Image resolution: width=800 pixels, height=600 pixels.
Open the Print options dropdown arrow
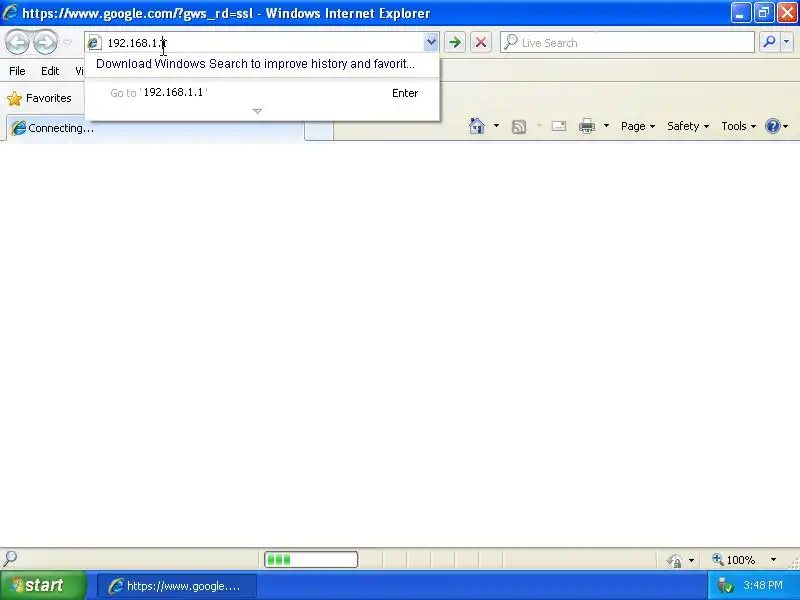[606, 126]
